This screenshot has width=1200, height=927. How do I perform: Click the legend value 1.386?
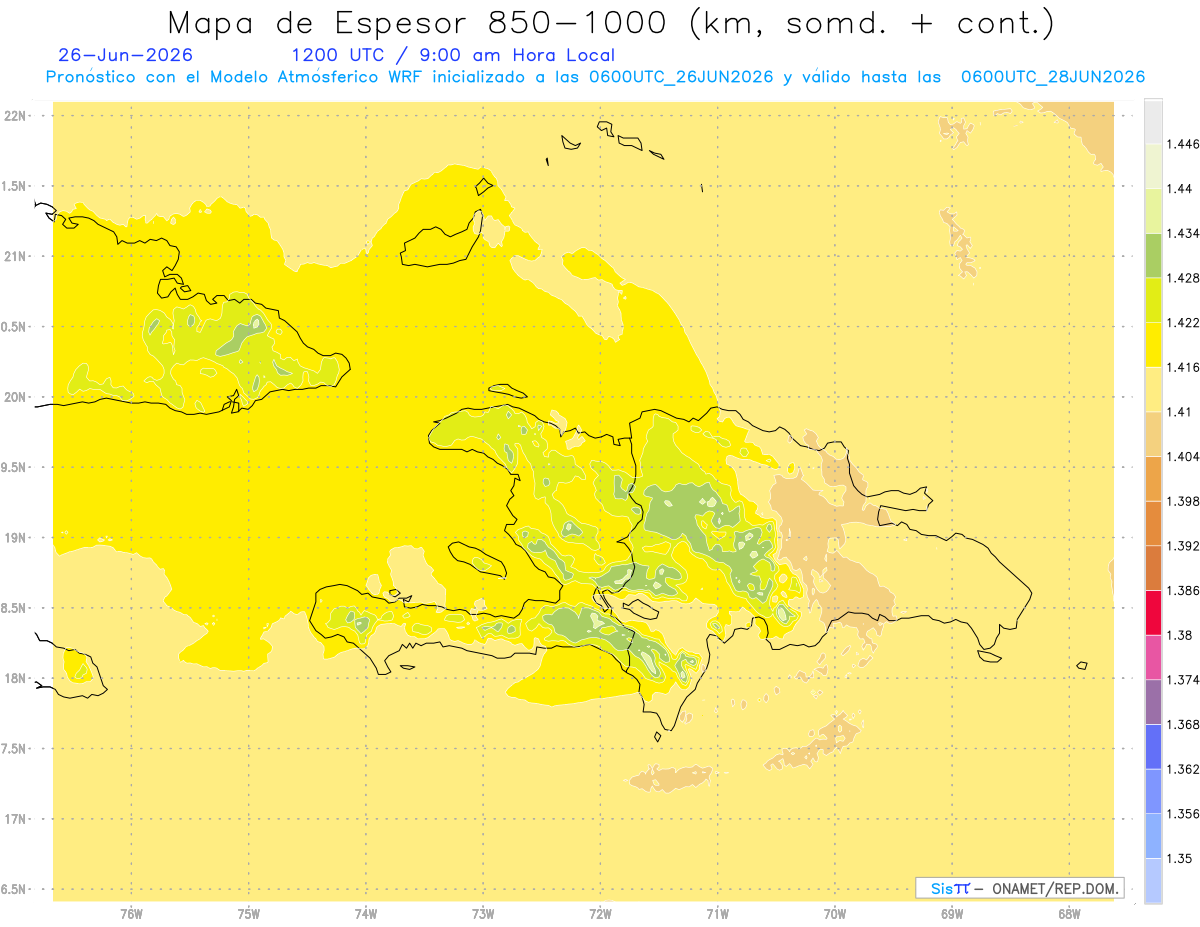[1183, 591]
